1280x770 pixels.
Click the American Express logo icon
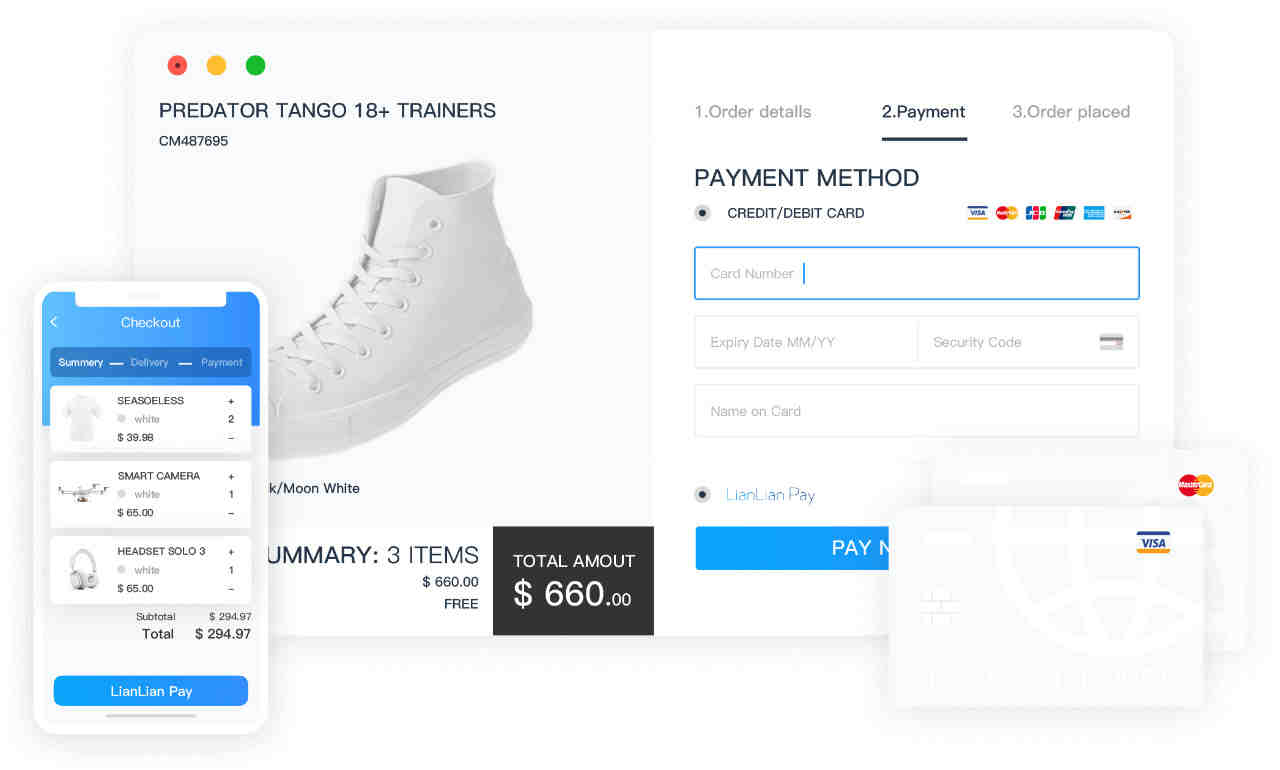[1093, 213]
